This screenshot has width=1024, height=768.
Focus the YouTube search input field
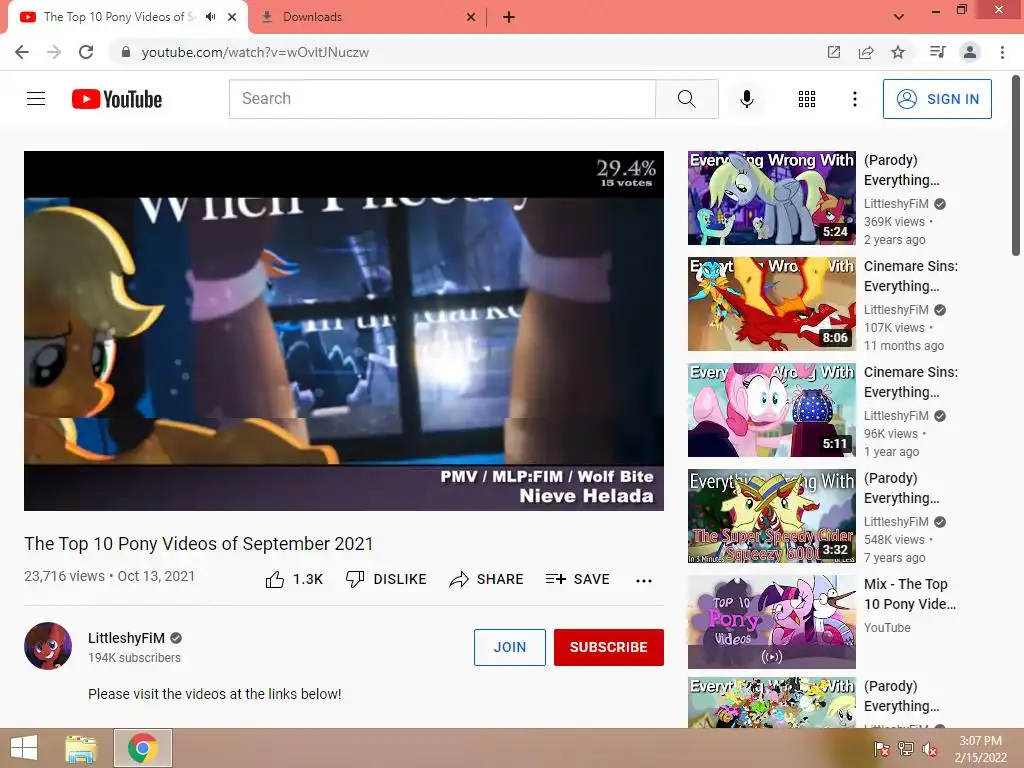click(x=442, y=99)
